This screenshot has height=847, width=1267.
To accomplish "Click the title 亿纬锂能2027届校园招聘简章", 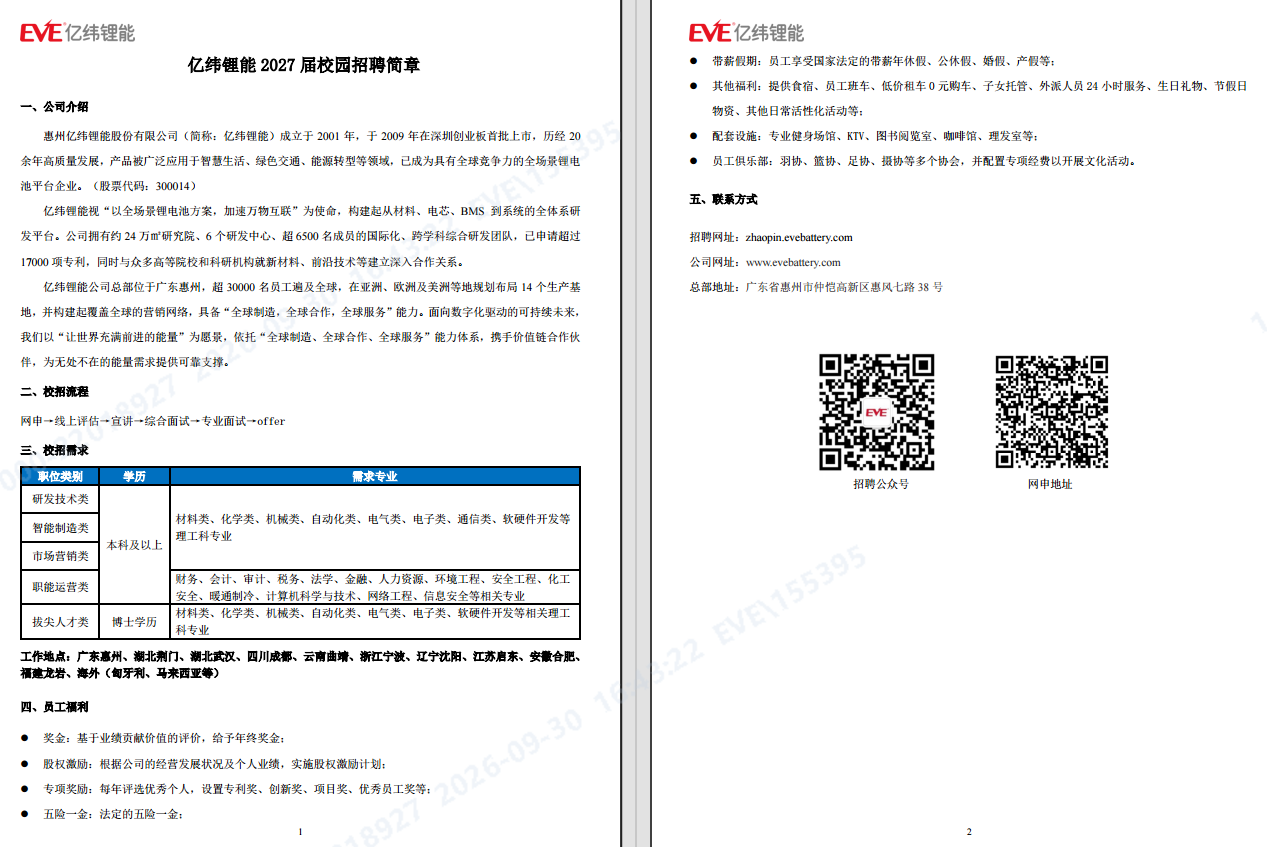I will tap(304, 65).
